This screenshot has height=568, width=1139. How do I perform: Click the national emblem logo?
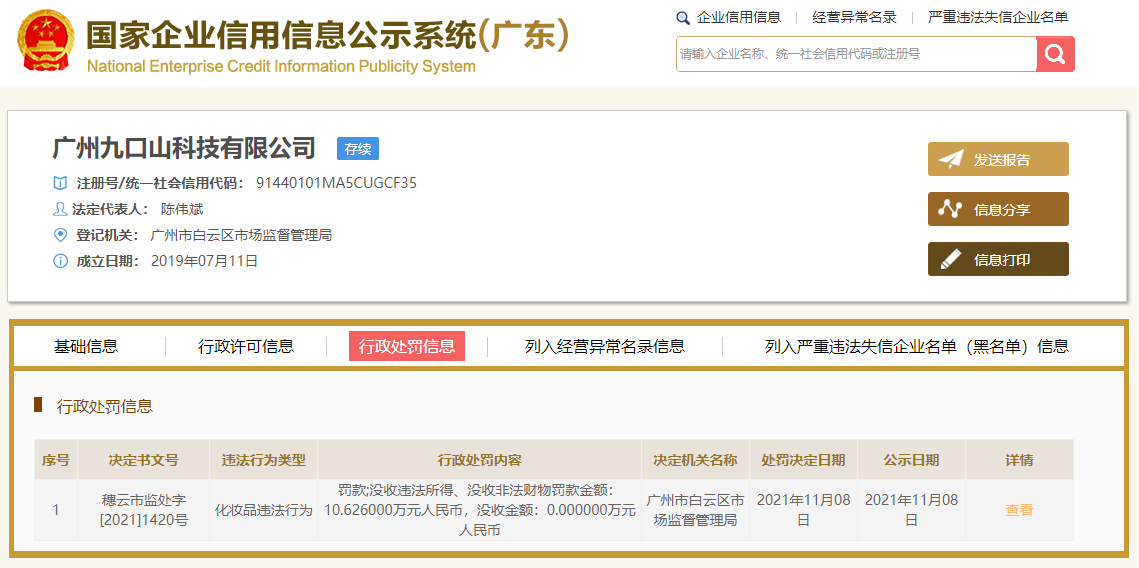45,40
